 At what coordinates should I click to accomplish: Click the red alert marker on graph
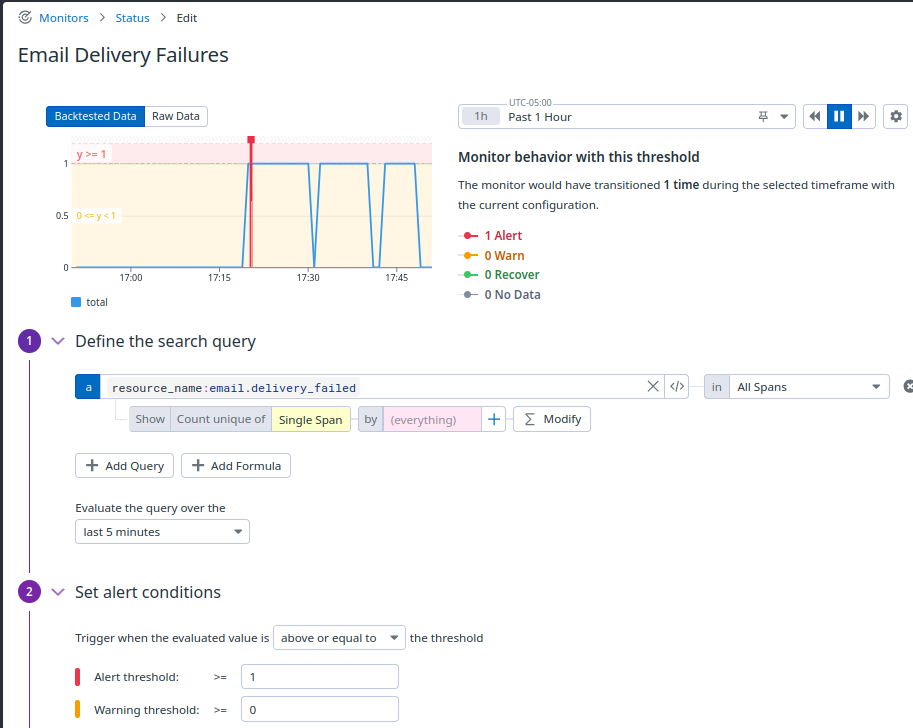(251, 140)
